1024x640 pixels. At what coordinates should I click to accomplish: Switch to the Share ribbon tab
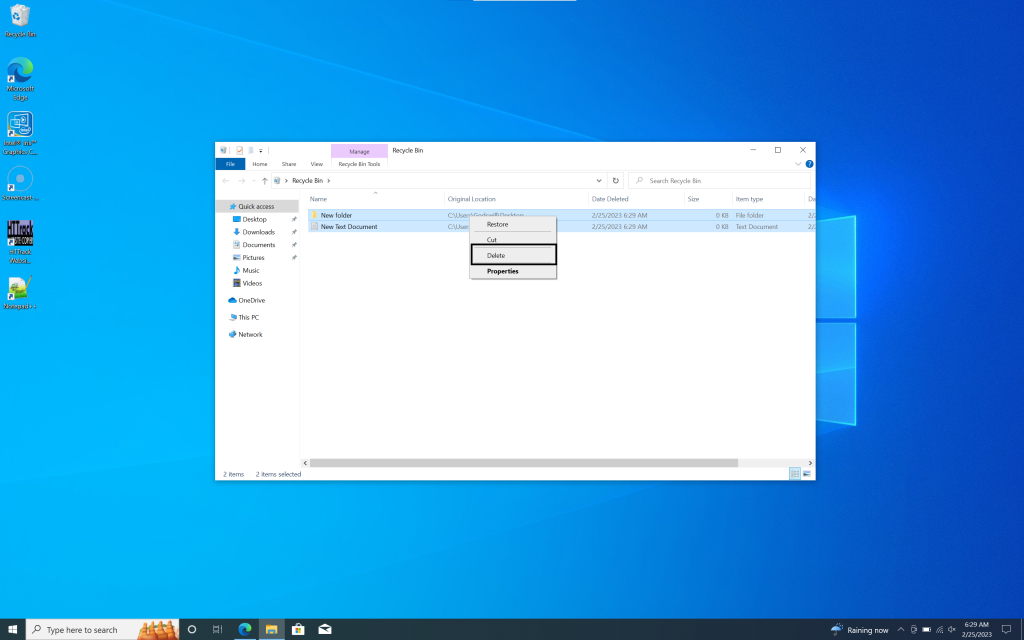(x=289, y=164)
